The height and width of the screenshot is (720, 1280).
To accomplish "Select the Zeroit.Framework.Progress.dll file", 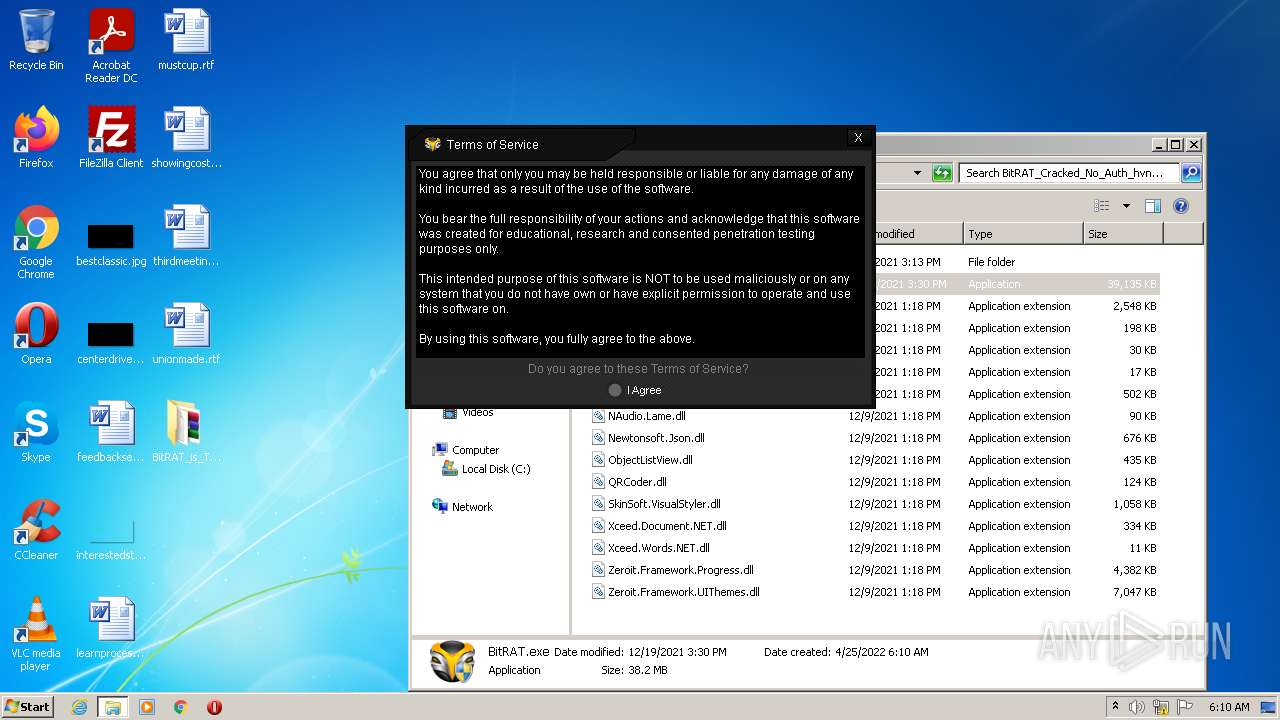I will (x=680, y=570).
